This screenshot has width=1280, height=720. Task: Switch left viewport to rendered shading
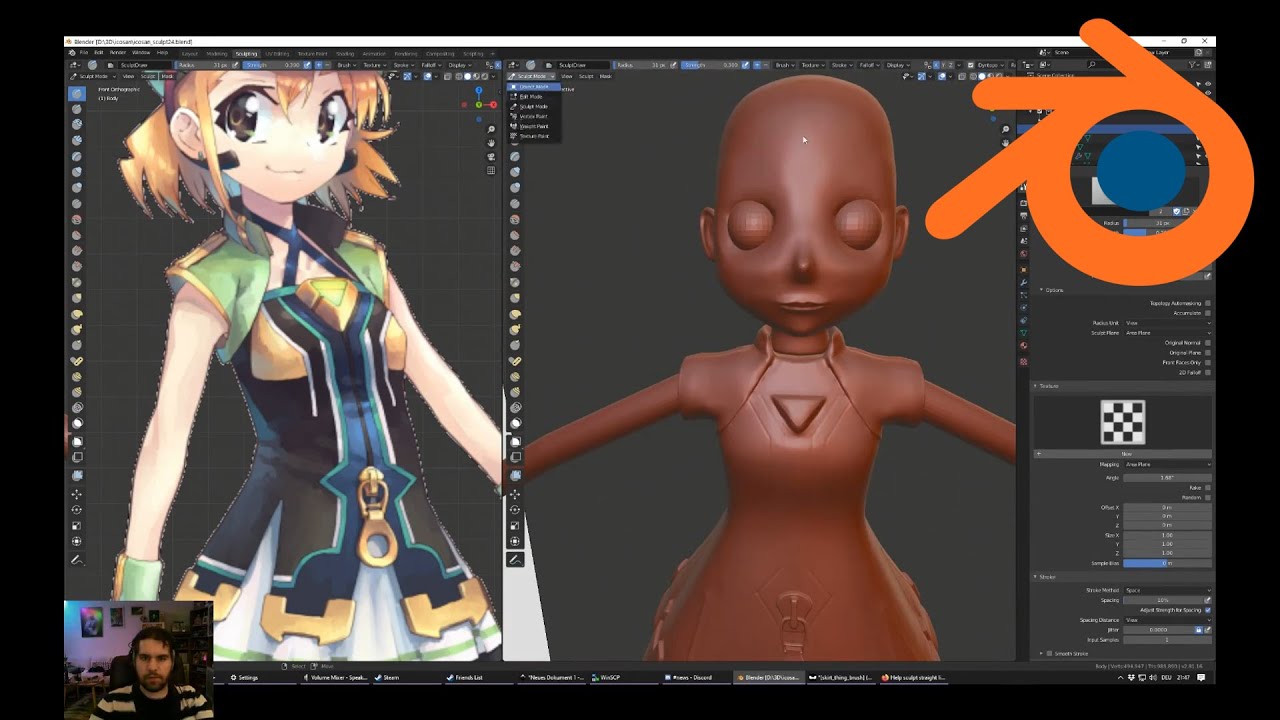pyautogui.click(x=484, y=76)
